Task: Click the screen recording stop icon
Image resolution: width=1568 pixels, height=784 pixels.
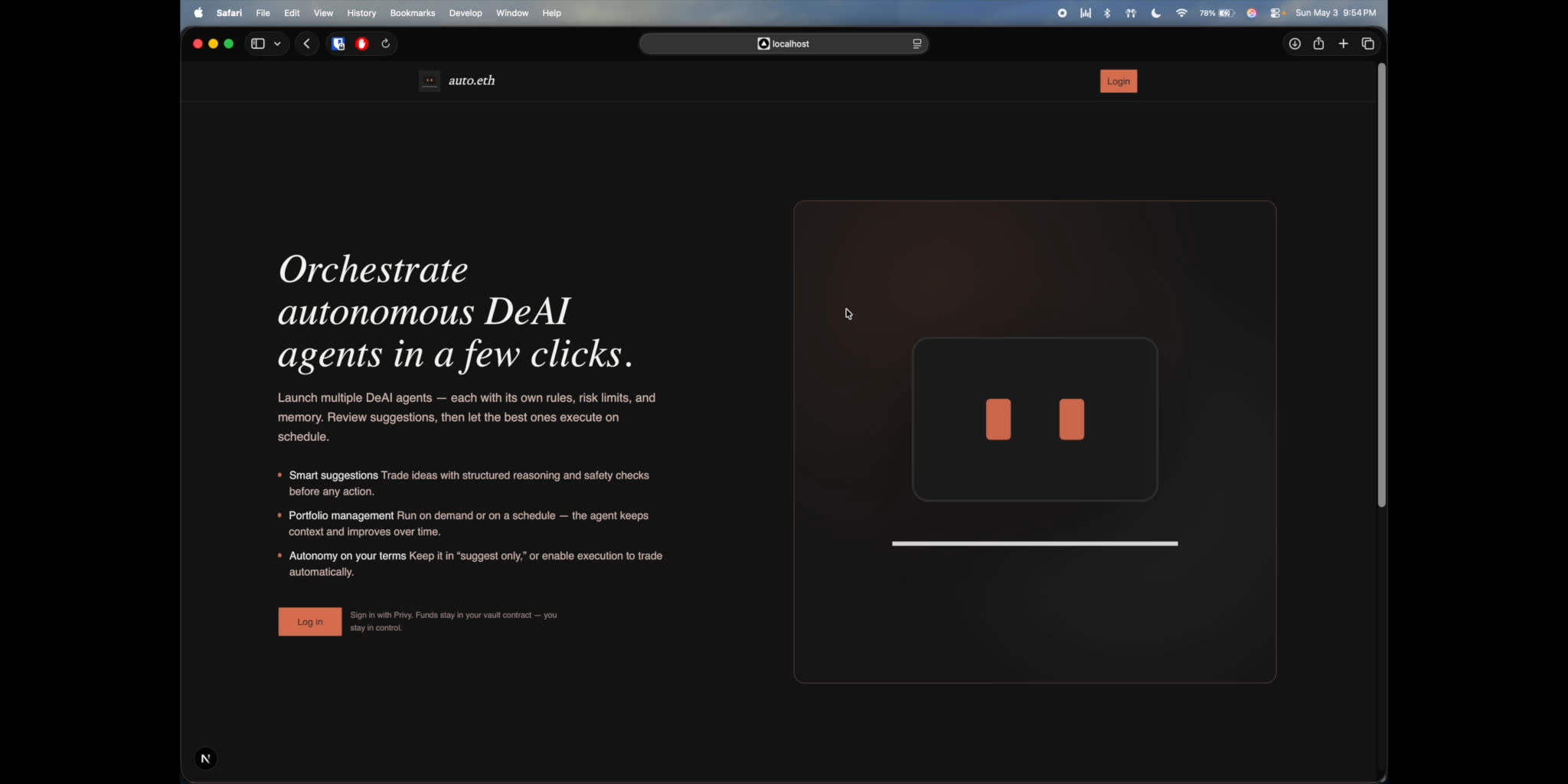Action: [x=1062, y=13]
